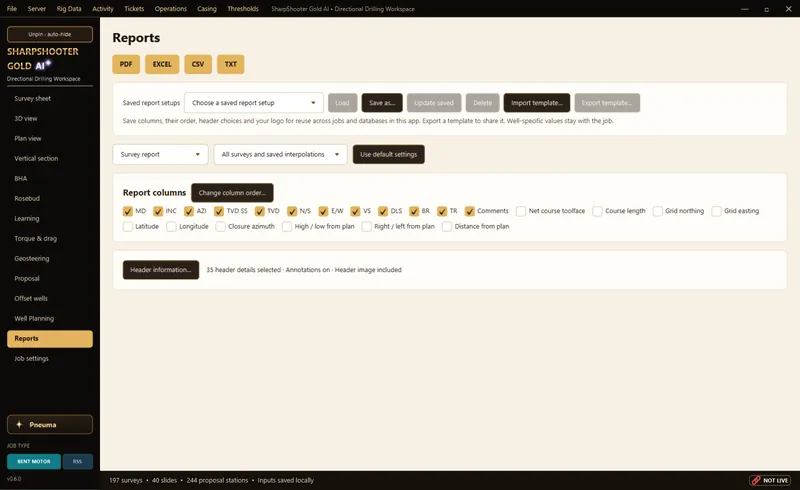Go to Proposal page
This screenshot has width=800, height=490.
[x=50, y=279]
